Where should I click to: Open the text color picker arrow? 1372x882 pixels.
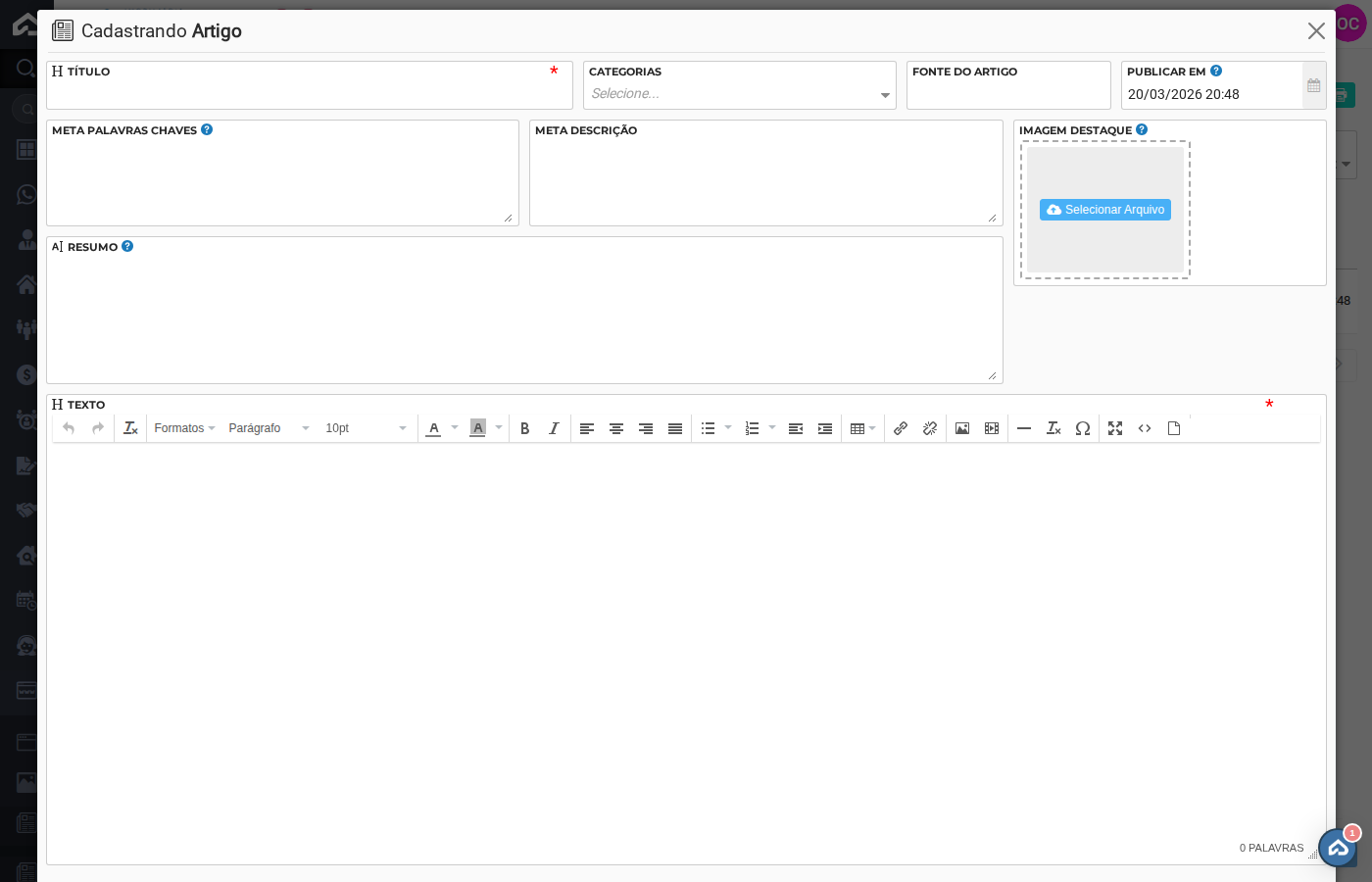(455, 428)
